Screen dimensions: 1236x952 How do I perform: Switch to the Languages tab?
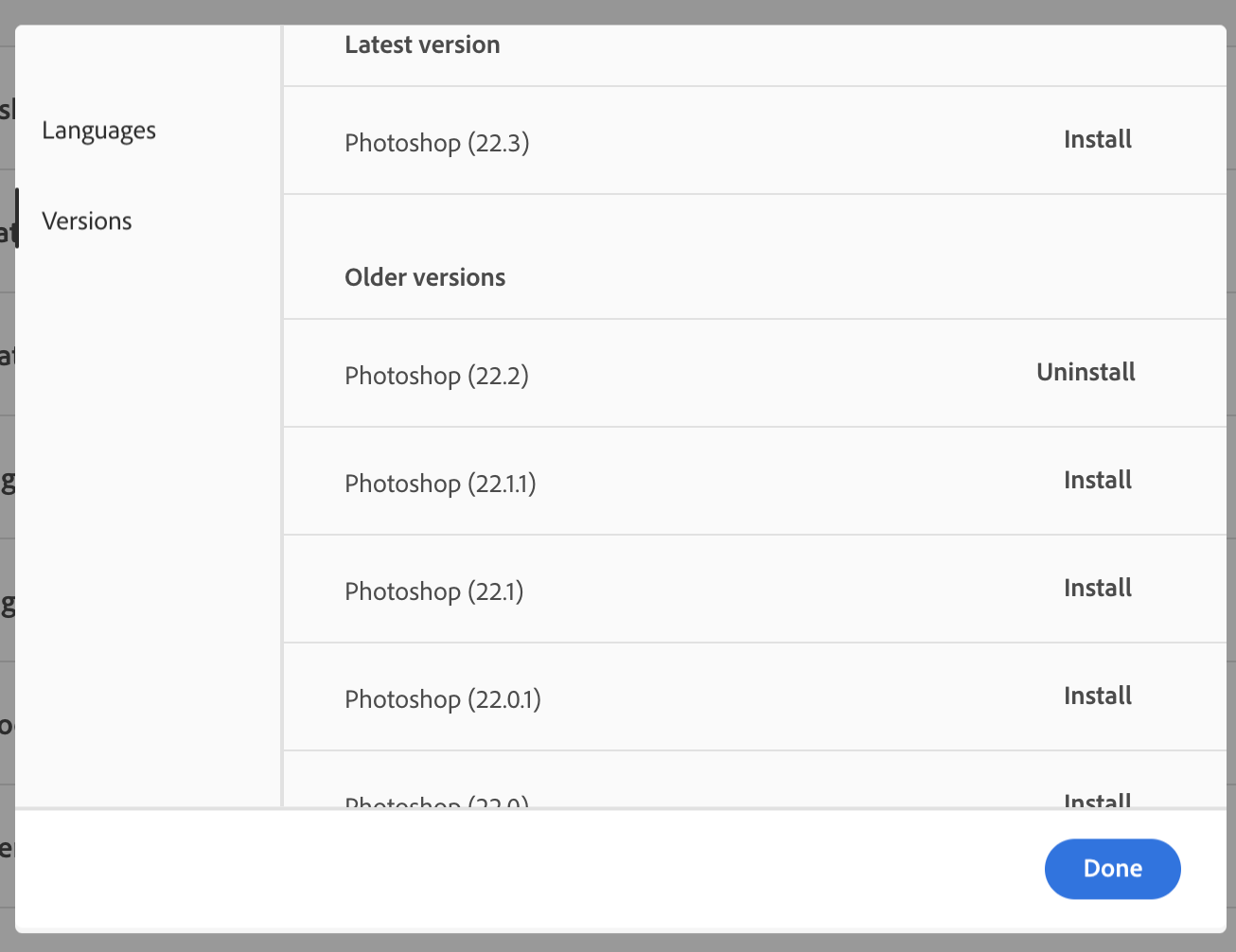[98, 131]
